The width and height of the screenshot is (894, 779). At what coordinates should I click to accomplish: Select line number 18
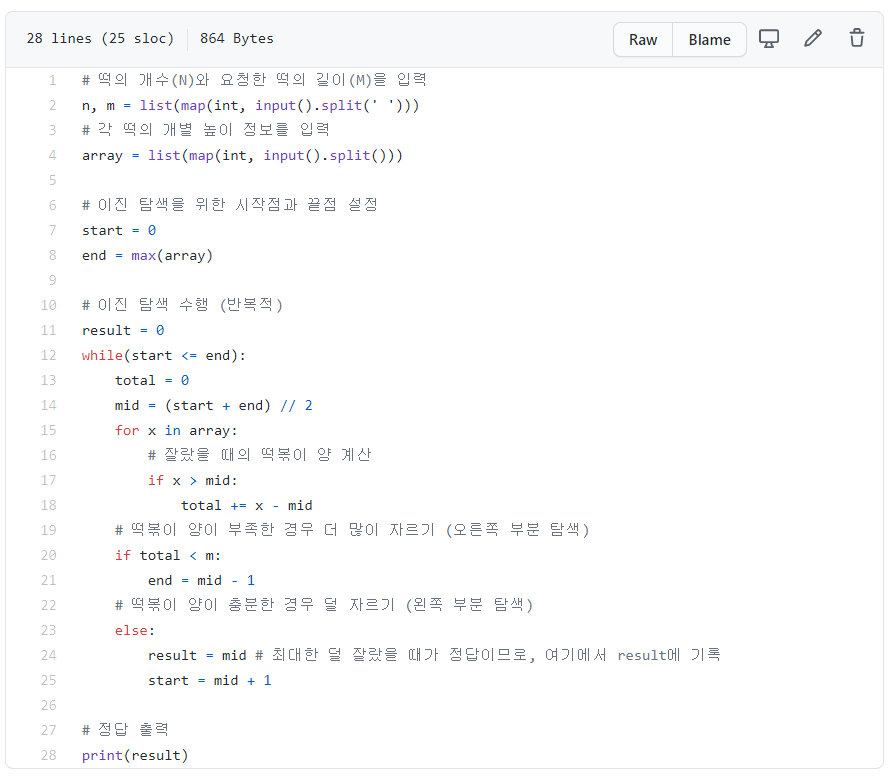point(48,505)
